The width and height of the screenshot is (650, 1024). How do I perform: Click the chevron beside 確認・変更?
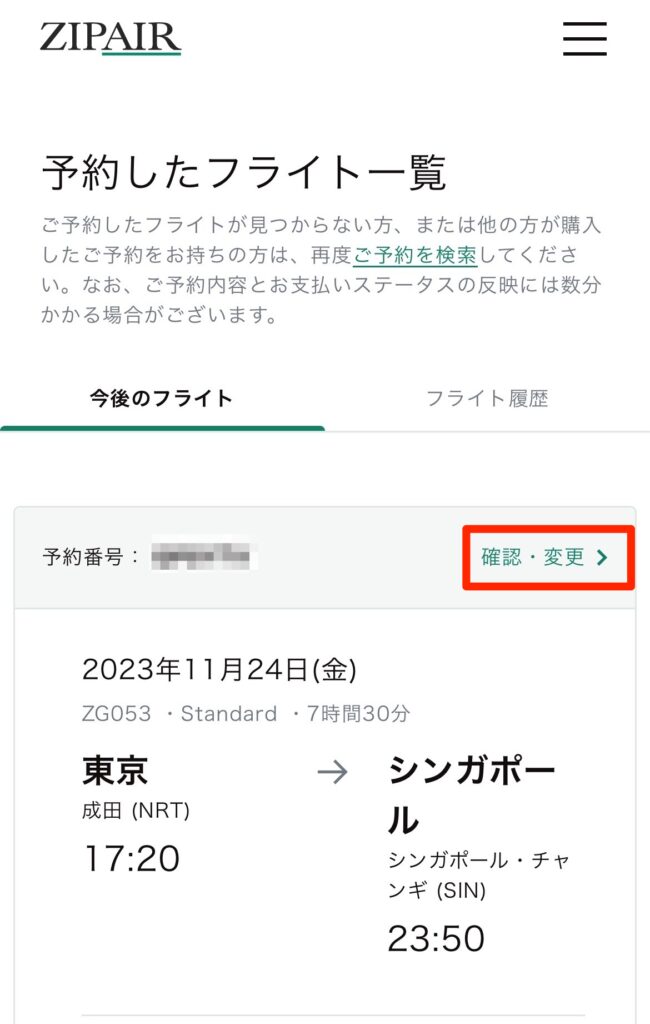[602, 558]
